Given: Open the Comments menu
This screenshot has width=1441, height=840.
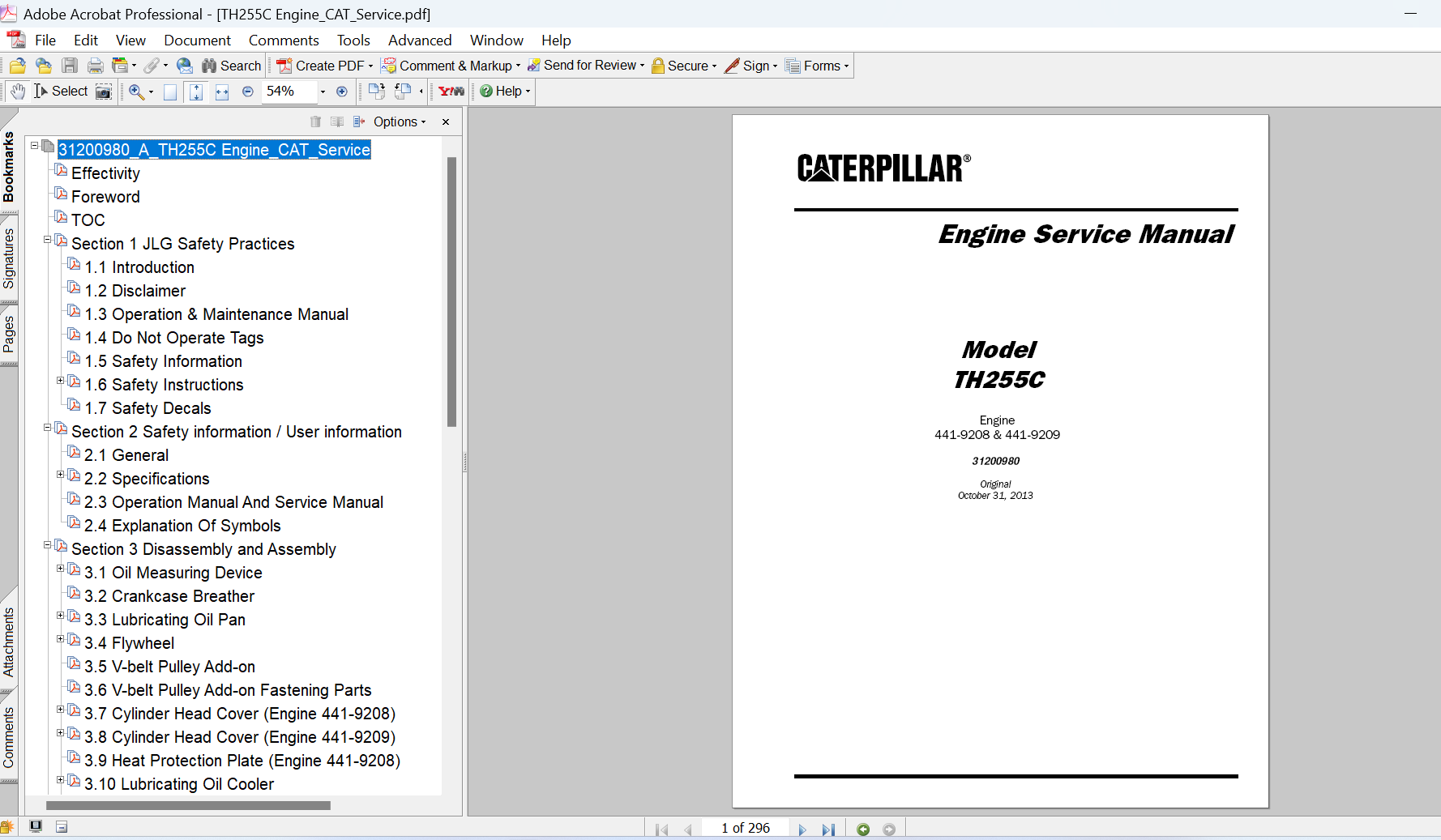Looking at the screenshot, I should [284, 40].
